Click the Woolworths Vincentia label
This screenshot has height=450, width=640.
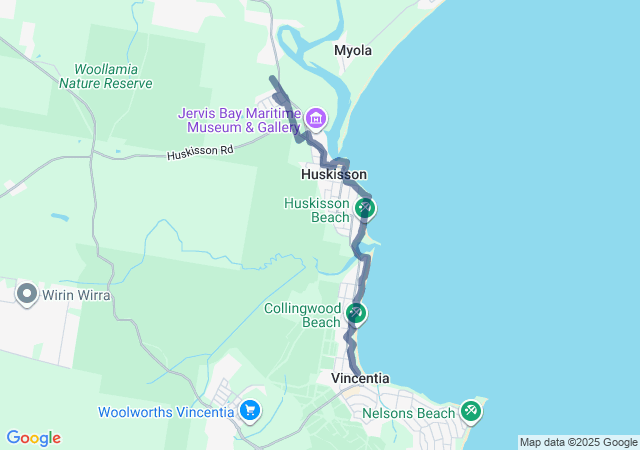point(166,412)
